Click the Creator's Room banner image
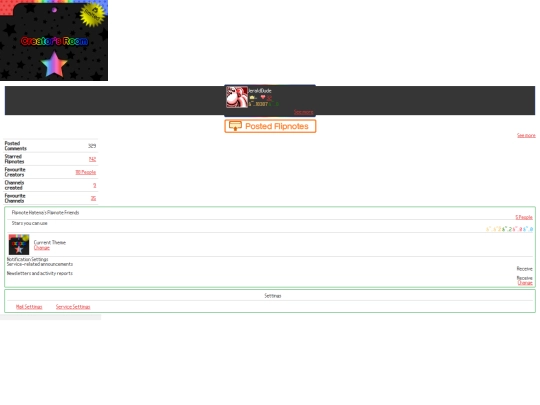The width and height of the screenshot is (540, 405). point(54,40)
